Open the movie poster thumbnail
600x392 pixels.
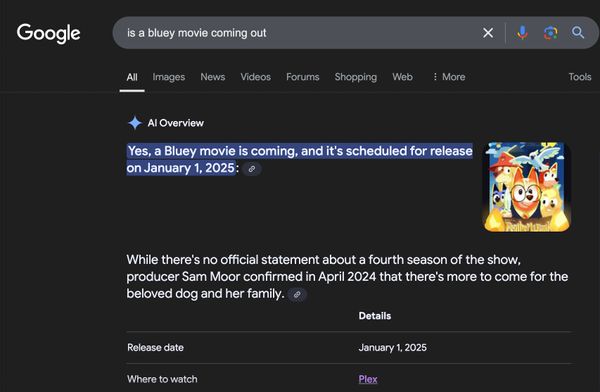(x=527, y=187)
